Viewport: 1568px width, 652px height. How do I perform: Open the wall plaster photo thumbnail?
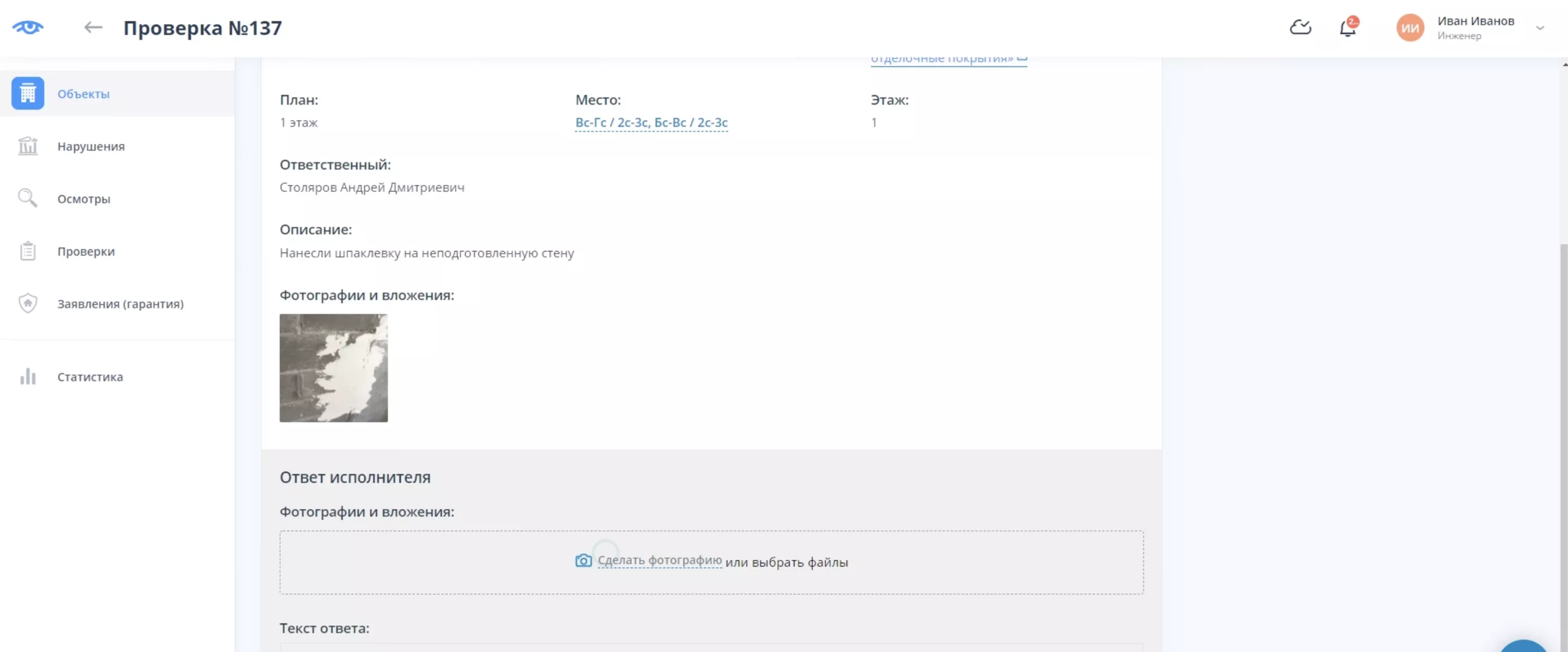334,368
